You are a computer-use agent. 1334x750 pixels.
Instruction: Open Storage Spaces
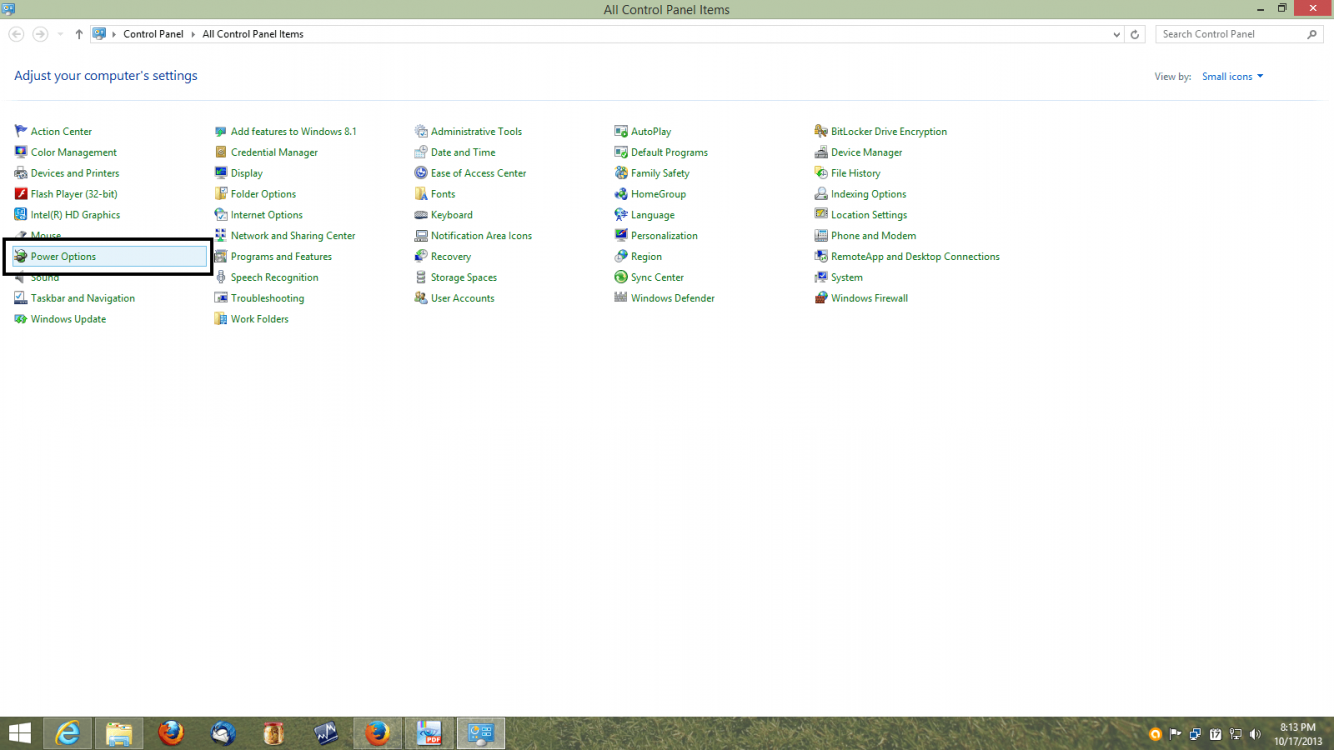pos(464,277)
